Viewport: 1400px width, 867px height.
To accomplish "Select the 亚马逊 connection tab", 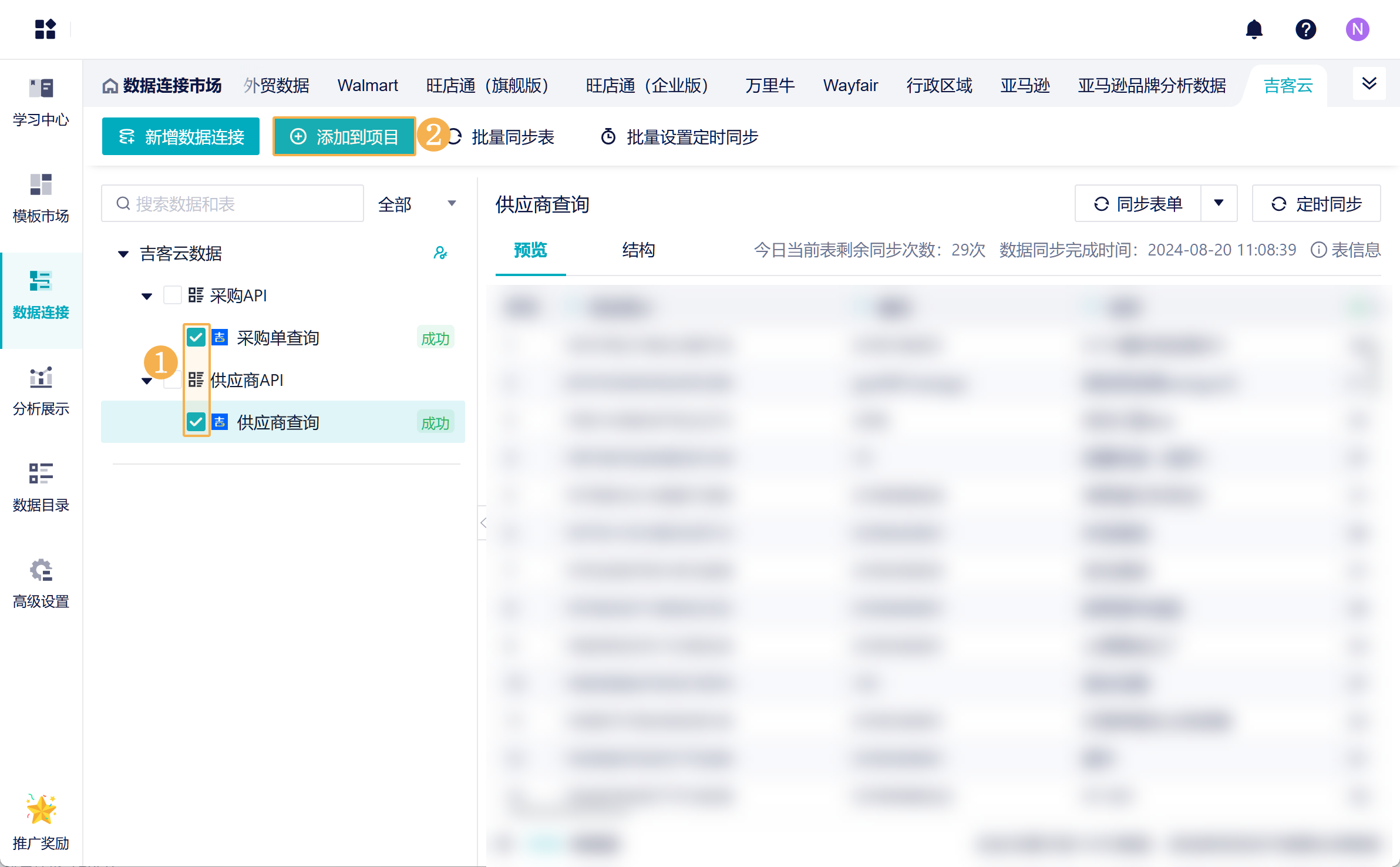I will pos(1025,86).
